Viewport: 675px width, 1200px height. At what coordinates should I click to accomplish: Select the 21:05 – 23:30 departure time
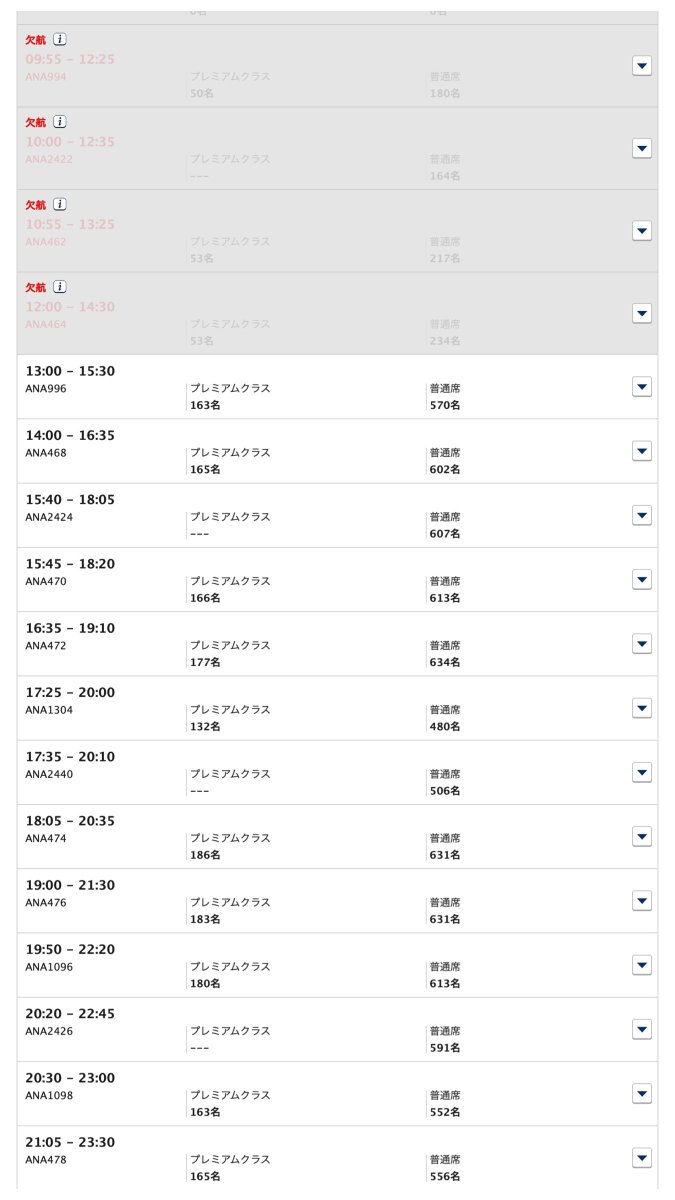point(70,1142)
